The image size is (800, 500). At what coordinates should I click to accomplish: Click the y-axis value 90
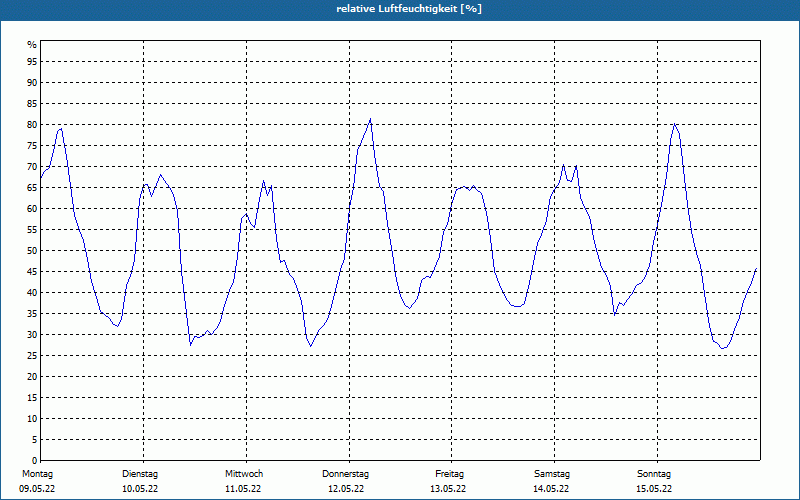[32, 83]
